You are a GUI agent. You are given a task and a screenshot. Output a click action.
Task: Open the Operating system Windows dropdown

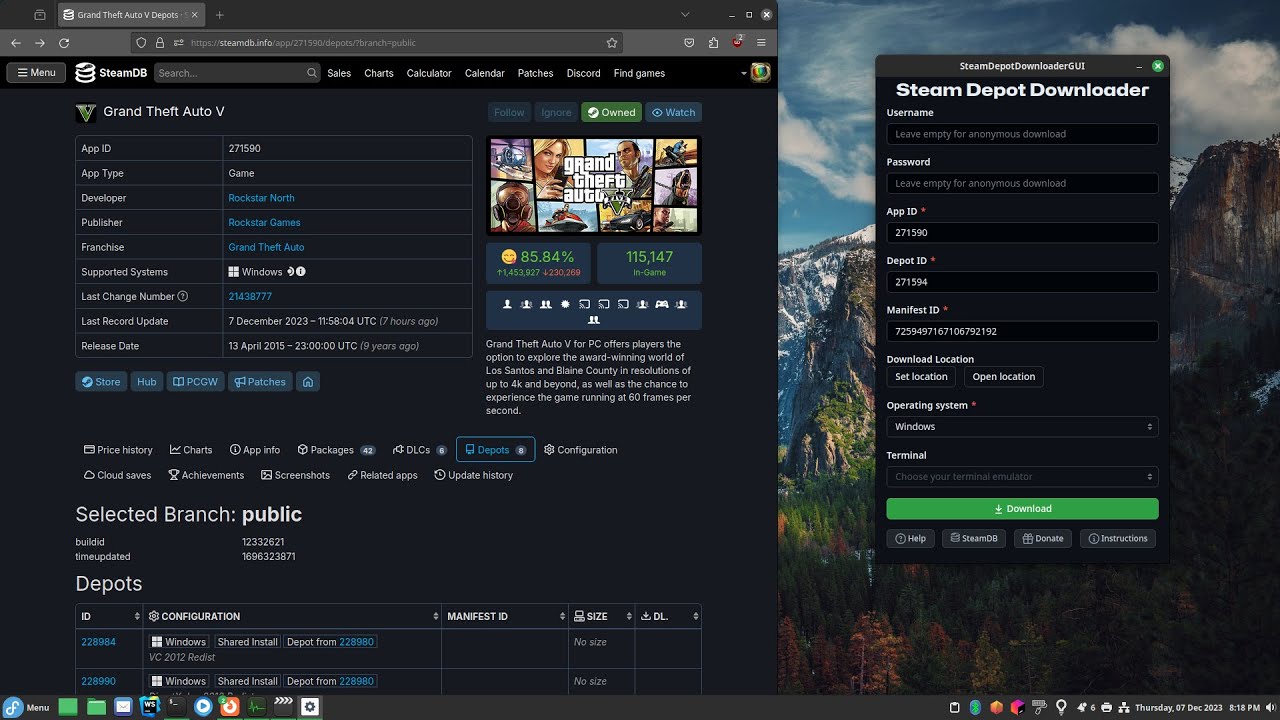click(x=1022, y=427)
